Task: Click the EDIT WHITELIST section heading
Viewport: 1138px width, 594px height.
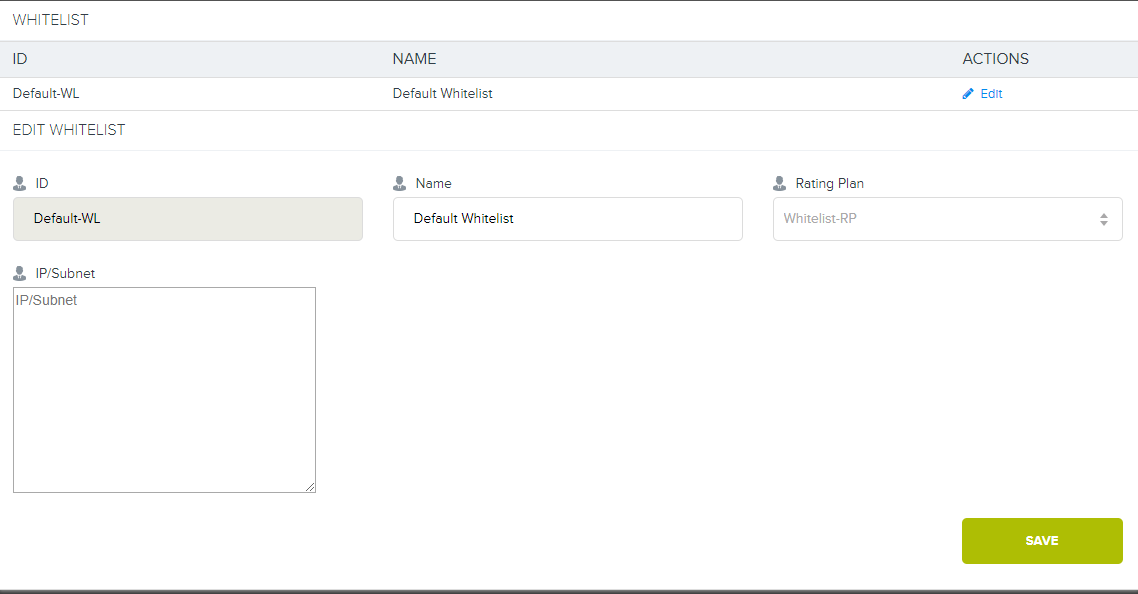Action: (x=69, y=130)
